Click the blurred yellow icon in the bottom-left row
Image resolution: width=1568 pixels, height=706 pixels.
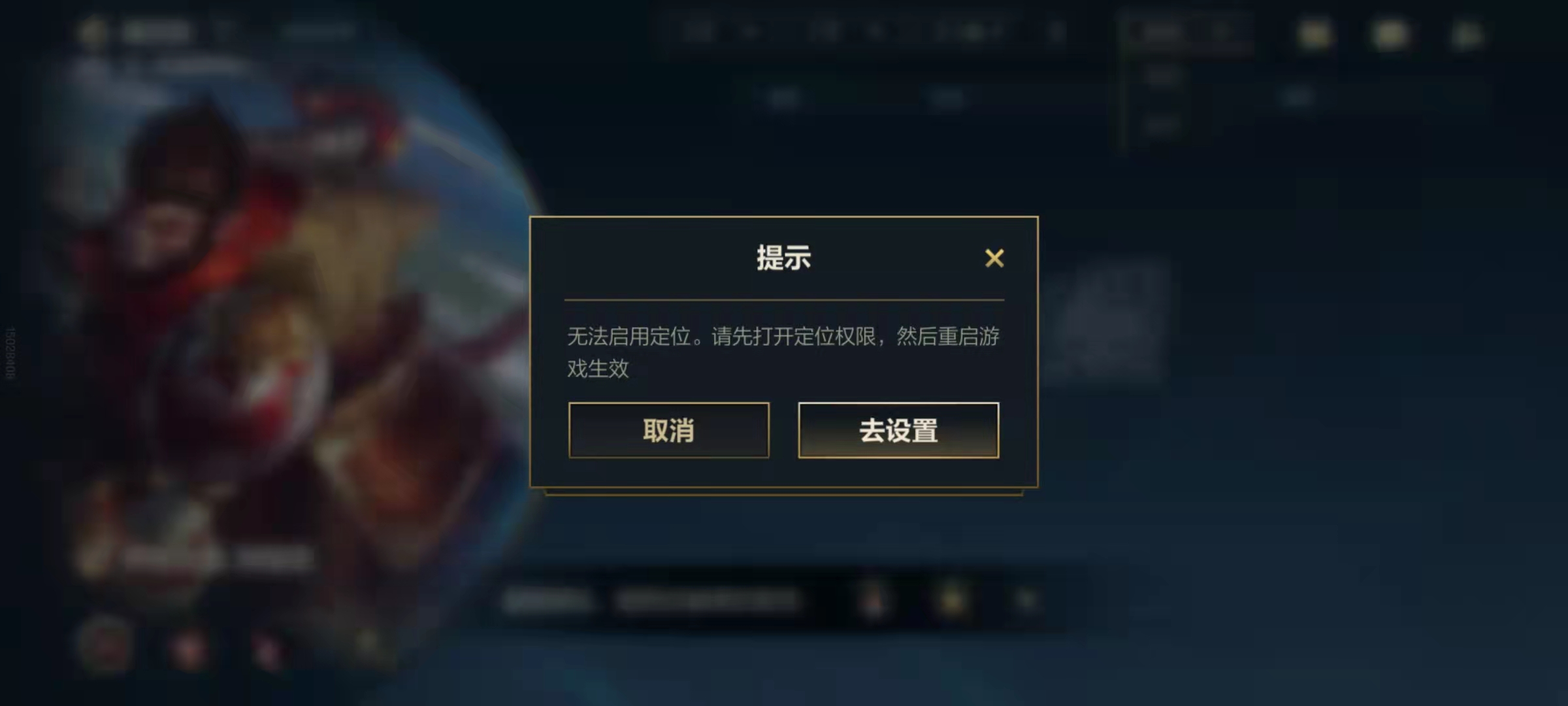[367, 644]
